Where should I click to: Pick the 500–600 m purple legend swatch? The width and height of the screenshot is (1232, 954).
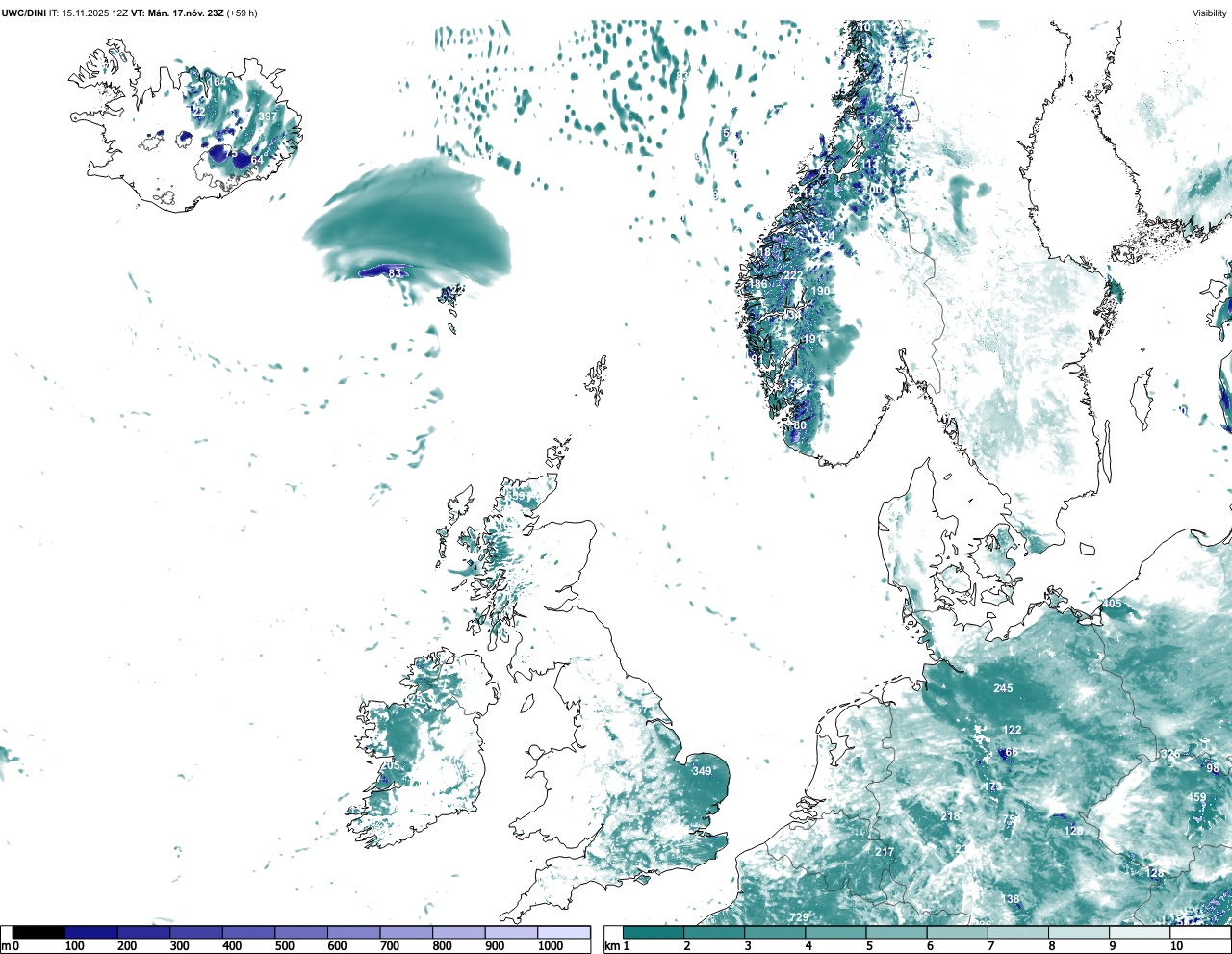pos(301,932)
